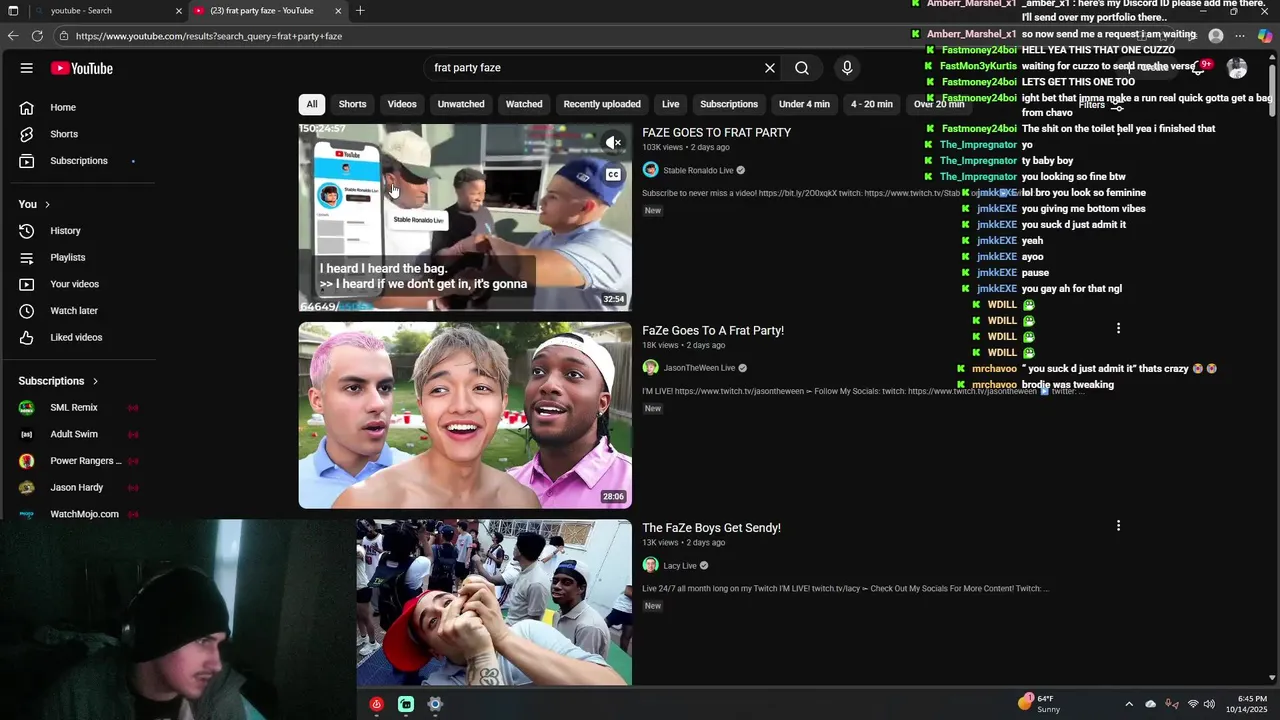1280x720 pixels.
Task: Select the All filter chip
Action: click(312, 104)
